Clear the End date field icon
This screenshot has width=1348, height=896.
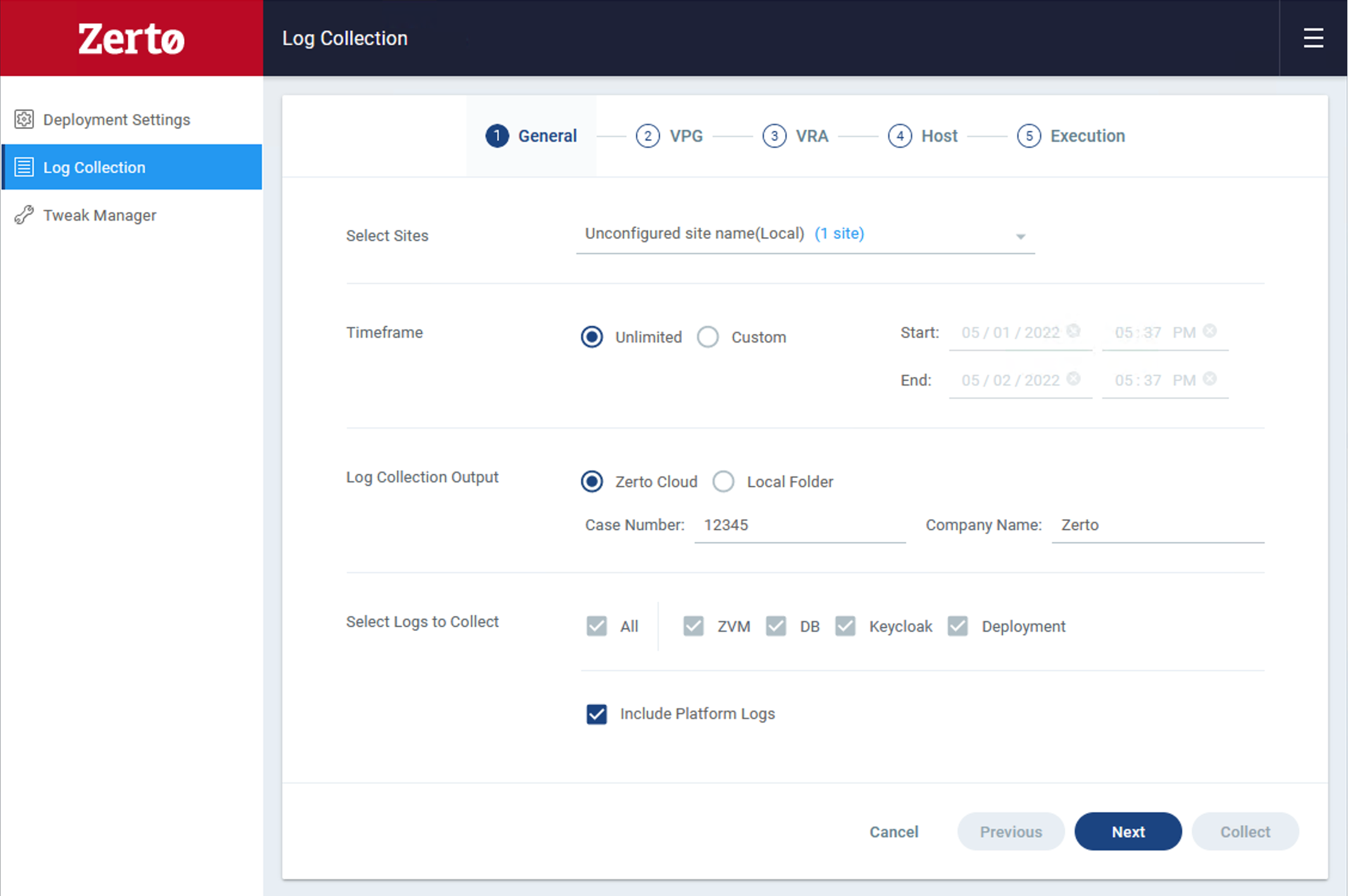pyautogui.click(x=1073, y=378)
